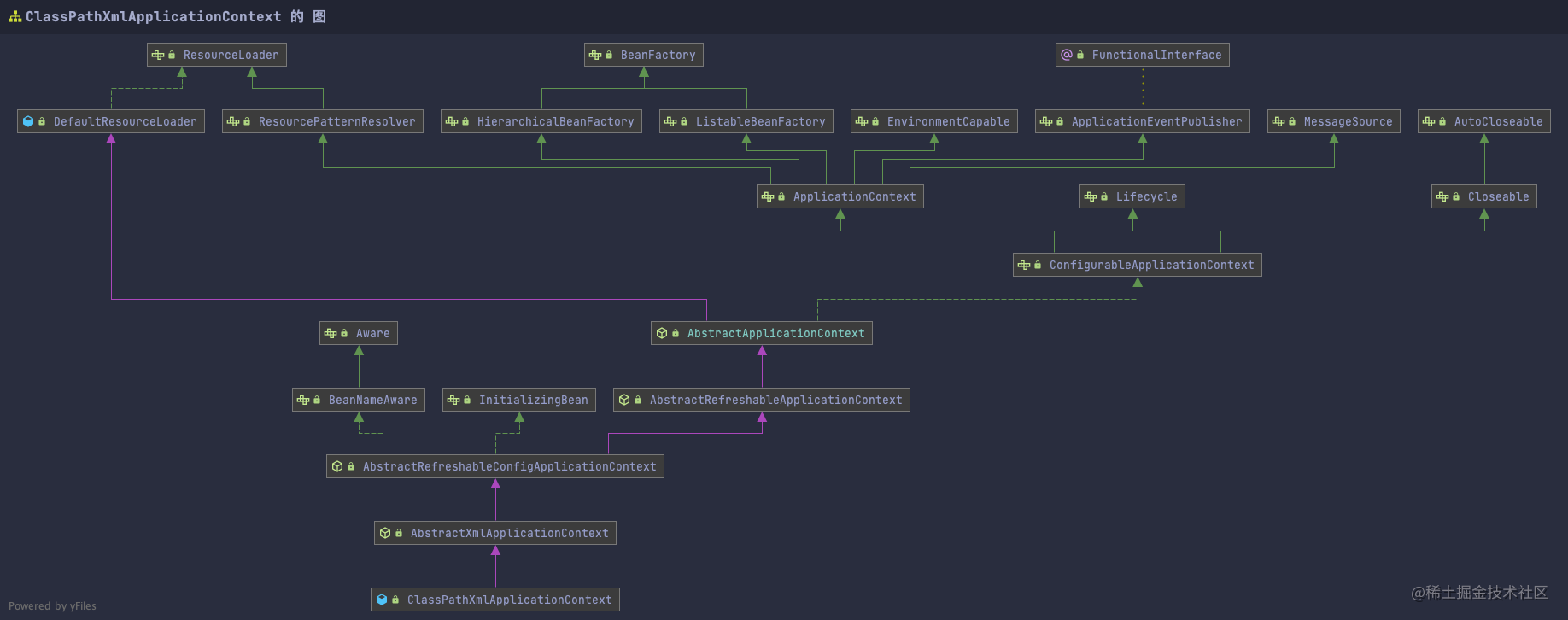
Task: Click the BeanNameAware node
Action: click(x=359, y=400)
